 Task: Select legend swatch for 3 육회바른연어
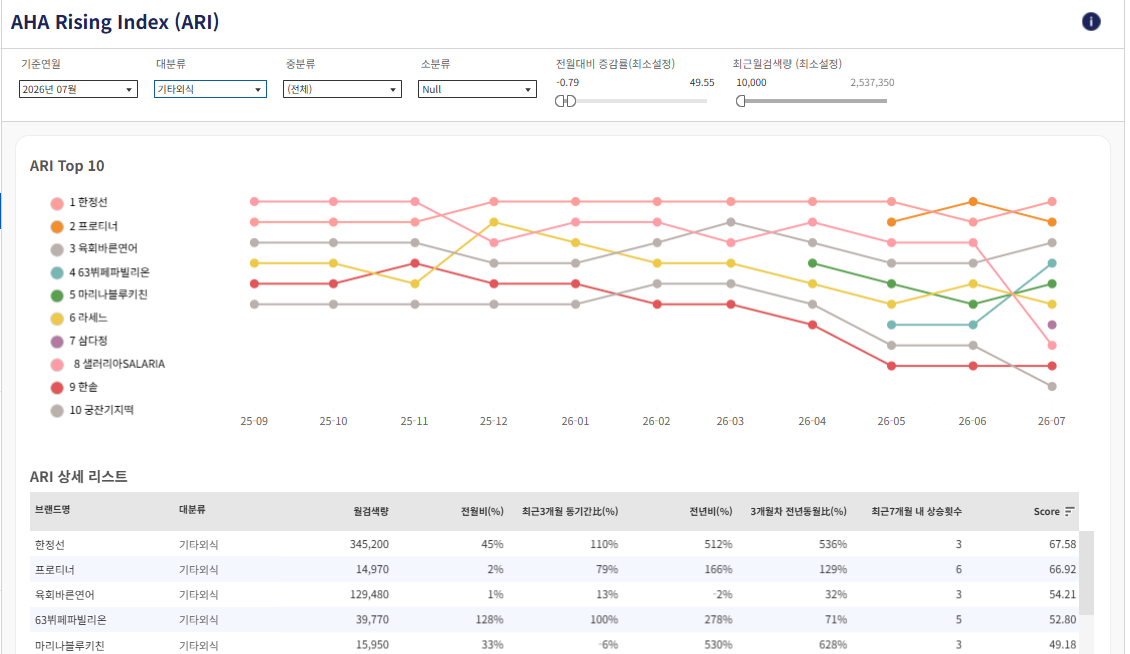[x=57, y=249]
